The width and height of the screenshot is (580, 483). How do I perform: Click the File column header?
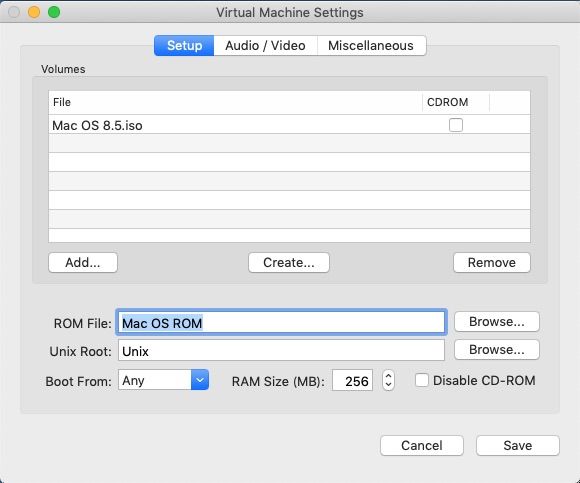coord(235,102)
